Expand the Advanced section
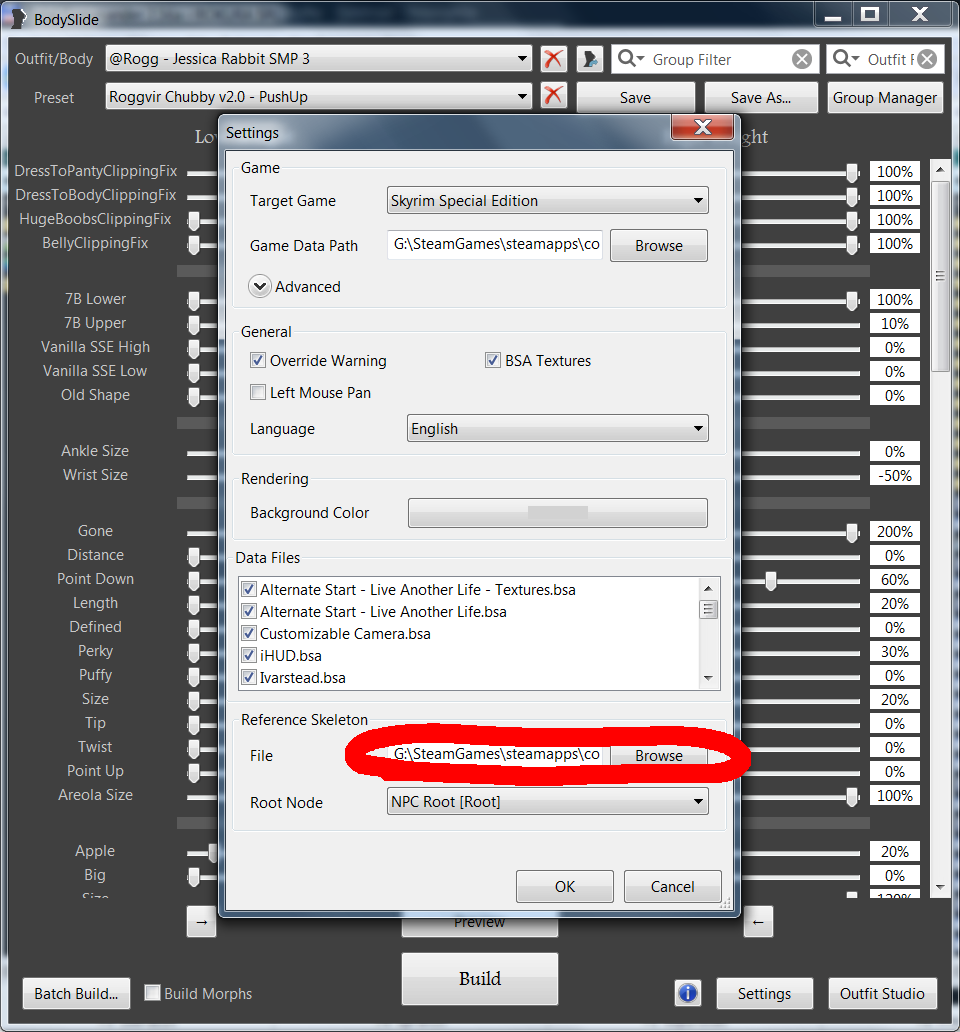This screenshot has height=1032, width=960. coord(260,286)
